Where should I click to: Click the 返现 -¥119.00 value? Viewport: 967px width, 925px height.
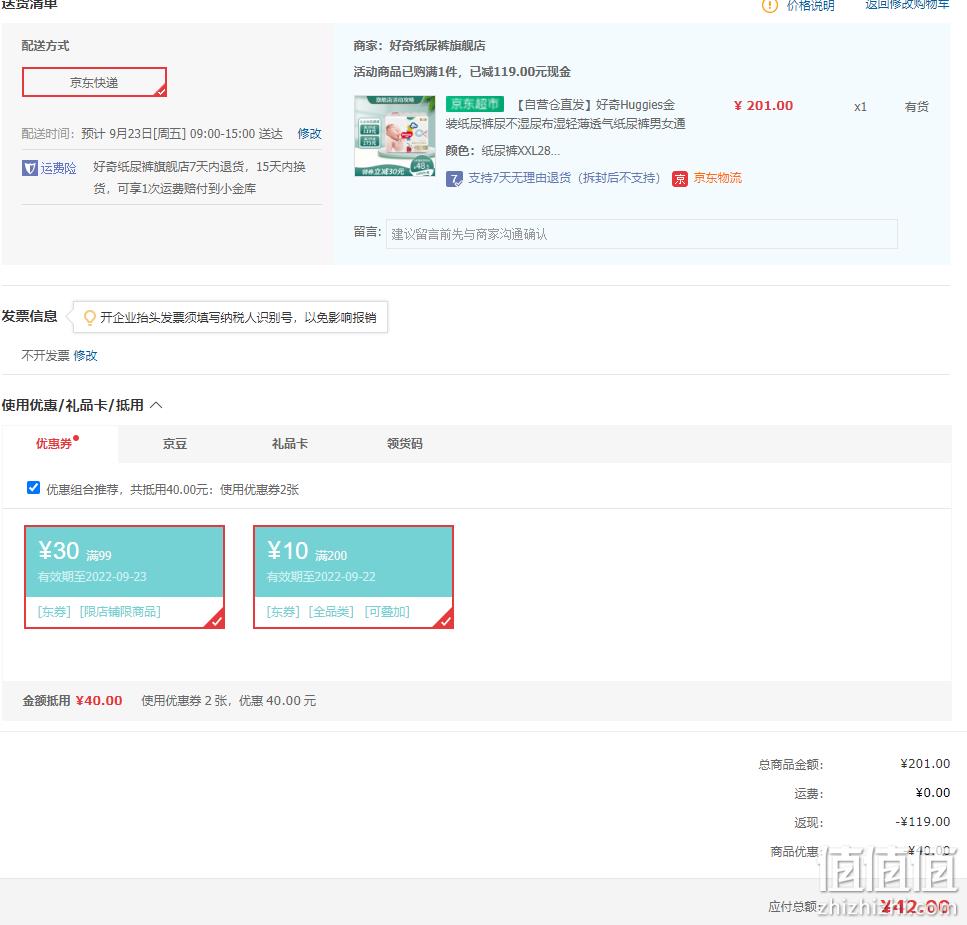click(923, 821)
